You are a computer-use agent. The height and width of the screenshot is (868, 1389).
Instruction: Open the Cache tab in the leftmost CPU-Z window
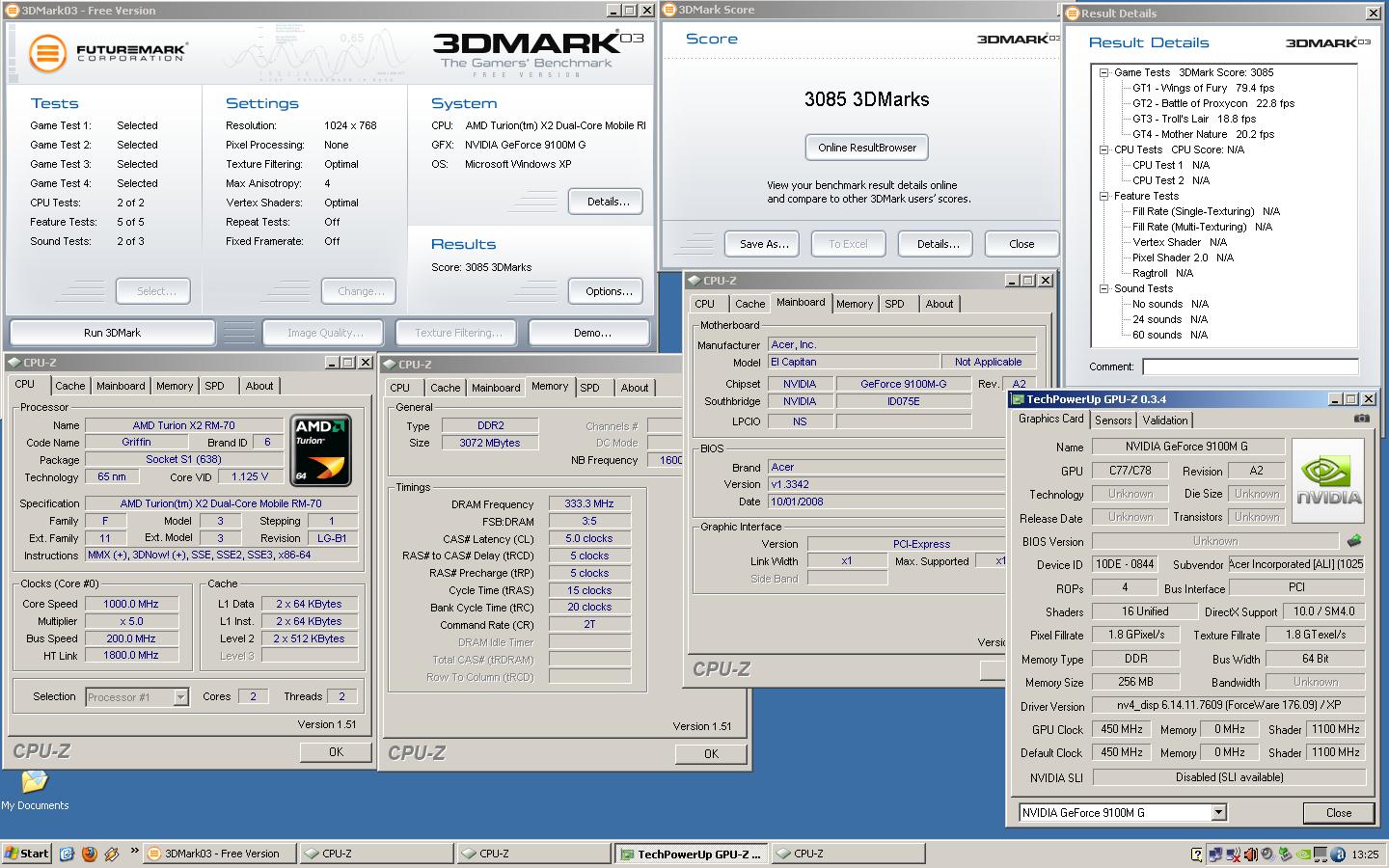tap(69, 386)
